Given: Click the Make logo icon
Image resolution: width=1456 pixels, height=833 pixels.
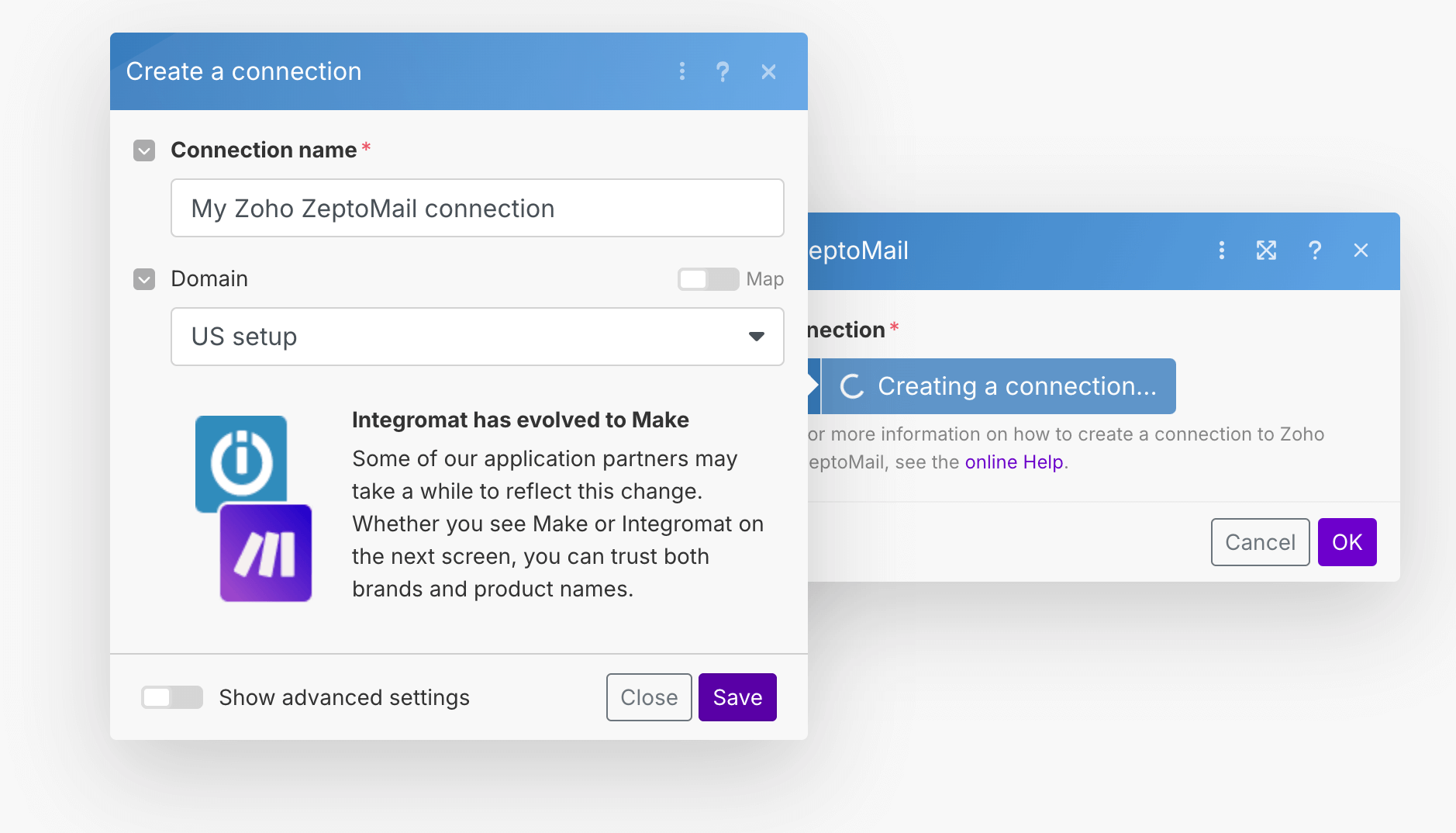Looking at the screenshot, I should pyautogui.click(x=266, y=553).
